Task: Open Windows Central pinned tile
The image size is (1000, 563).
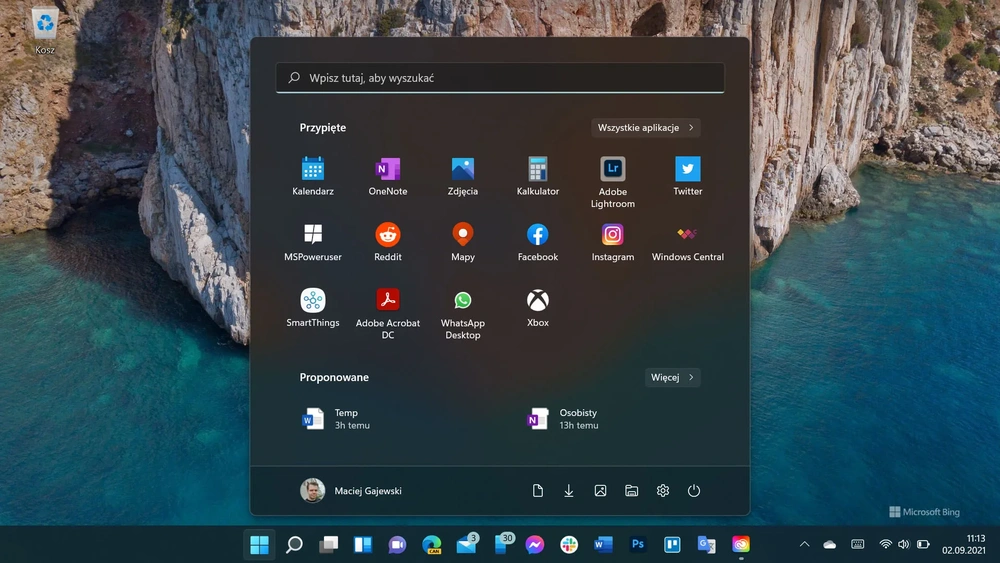Action: click(x=688, y=242)
